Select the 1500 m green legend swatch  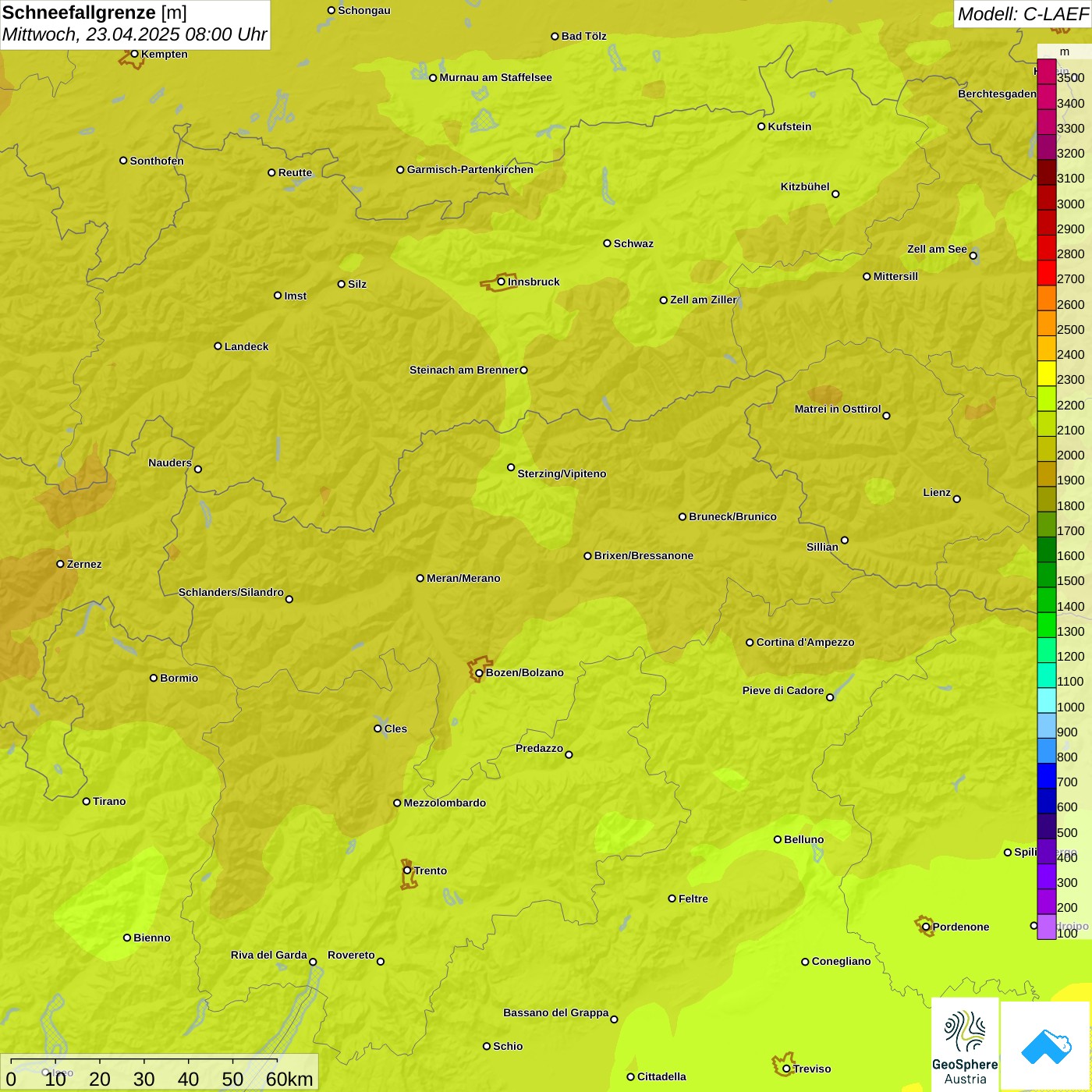(x=1046, y=575)
